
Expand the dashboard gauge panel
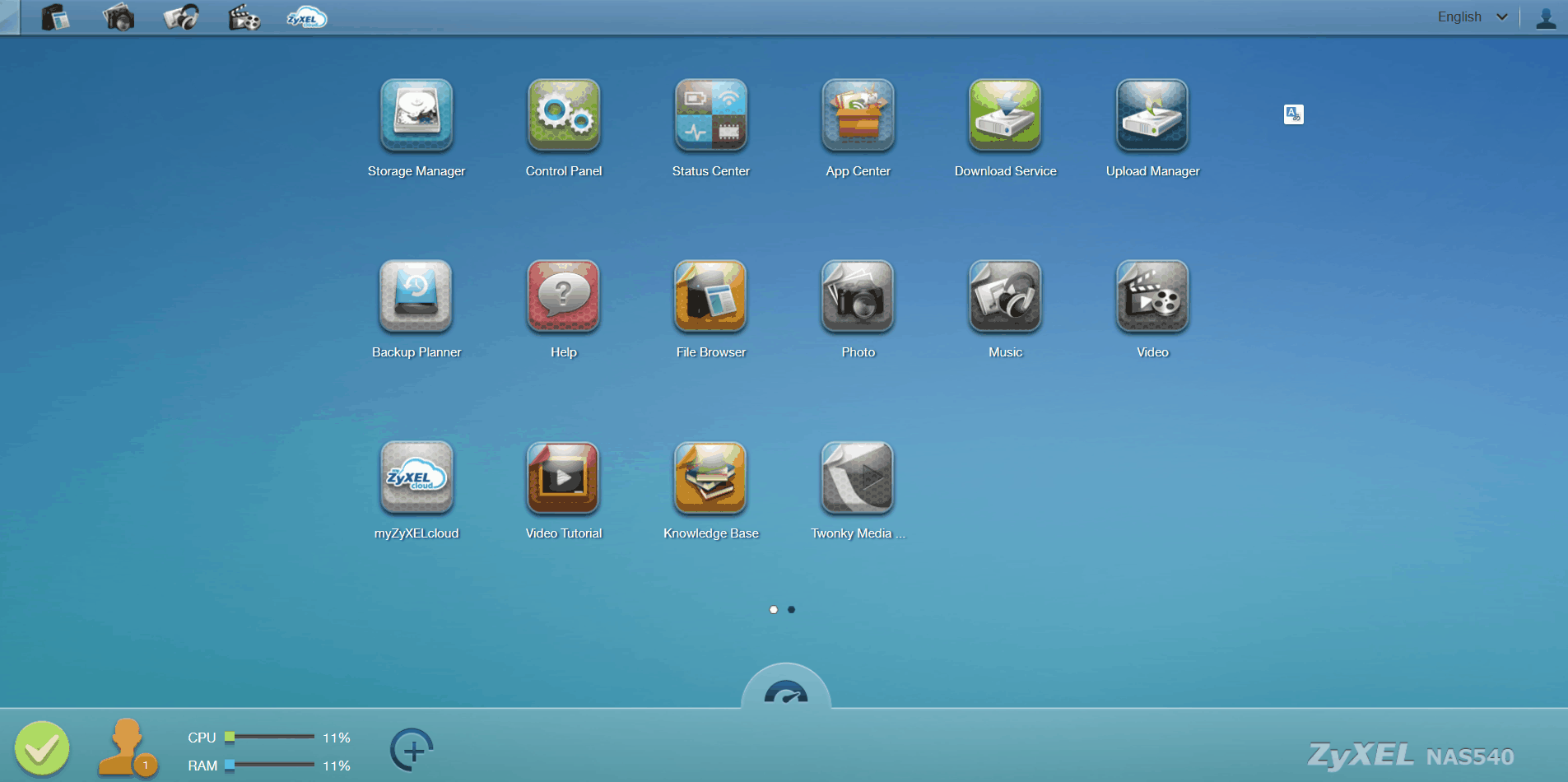[x=786, y=687]
